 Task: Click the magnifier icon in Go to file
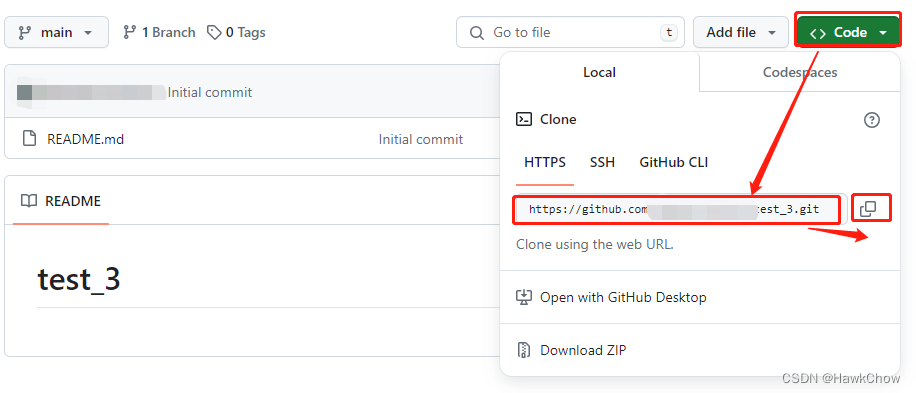tap(477, 33)
